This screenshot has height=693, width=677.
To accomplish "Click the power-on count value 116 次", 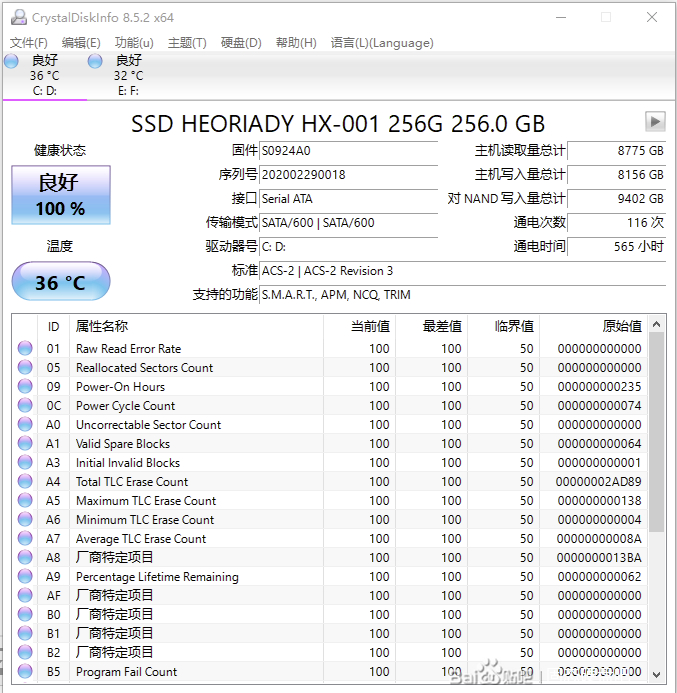I will pos(616,223).
